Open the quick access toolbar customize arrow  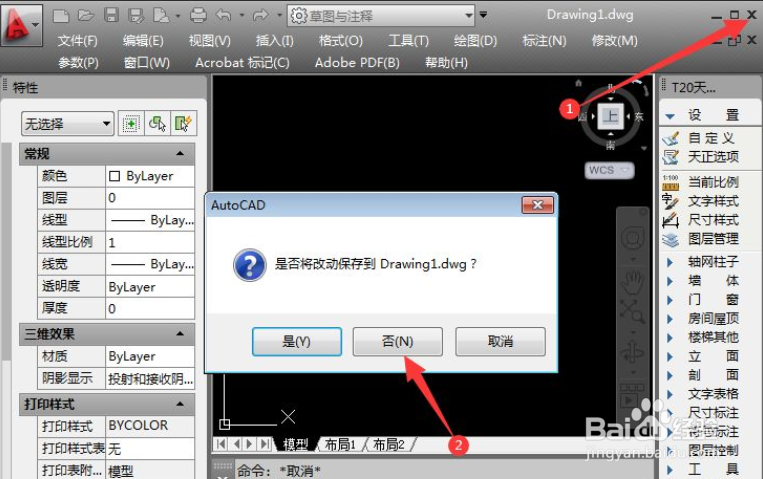(483, 15)
